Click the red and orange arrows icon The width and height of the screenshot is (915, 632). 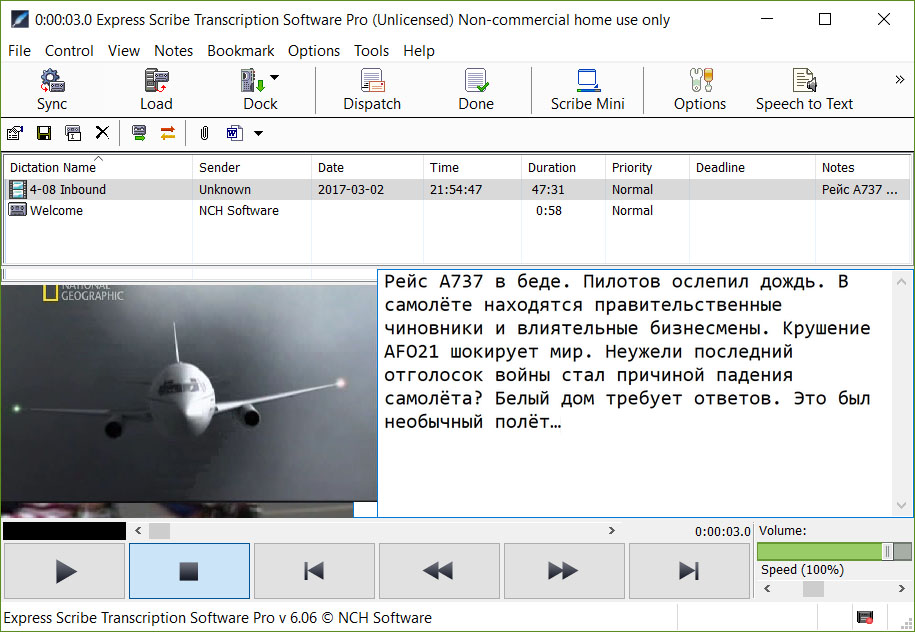click(168, 134)
